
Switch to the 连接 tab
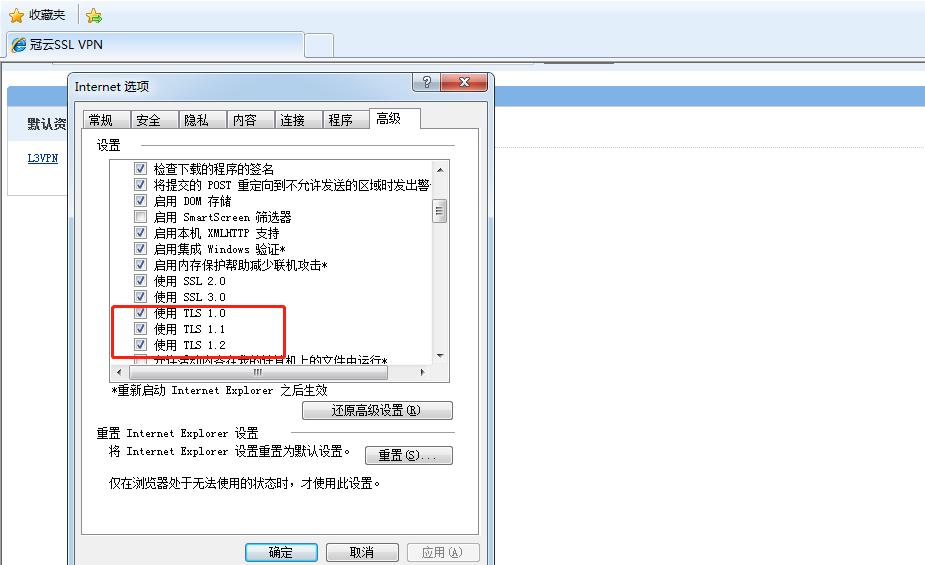coord(292,120)
